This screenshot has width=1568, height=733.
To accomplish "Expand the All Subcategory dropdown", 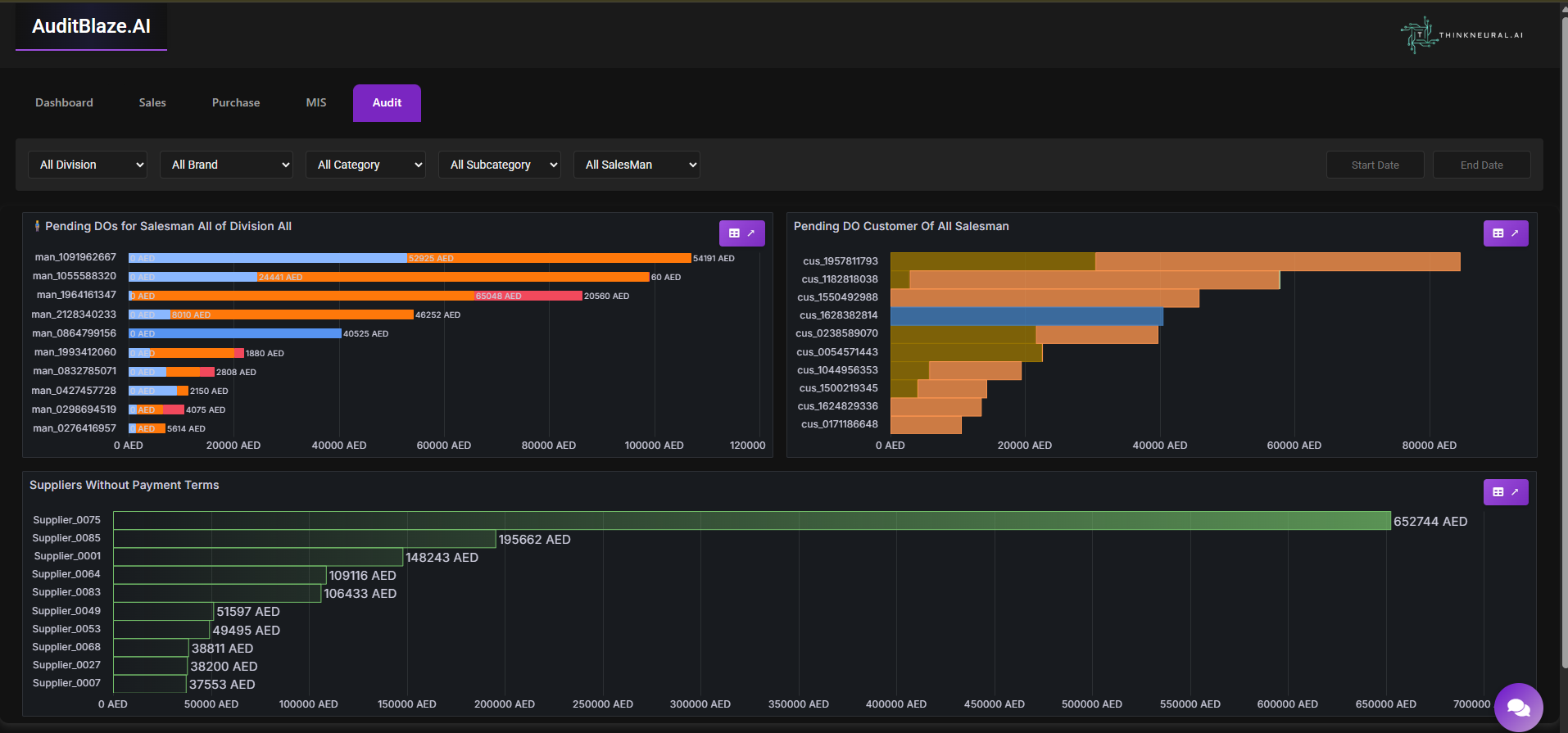I will tap(499, 165).
